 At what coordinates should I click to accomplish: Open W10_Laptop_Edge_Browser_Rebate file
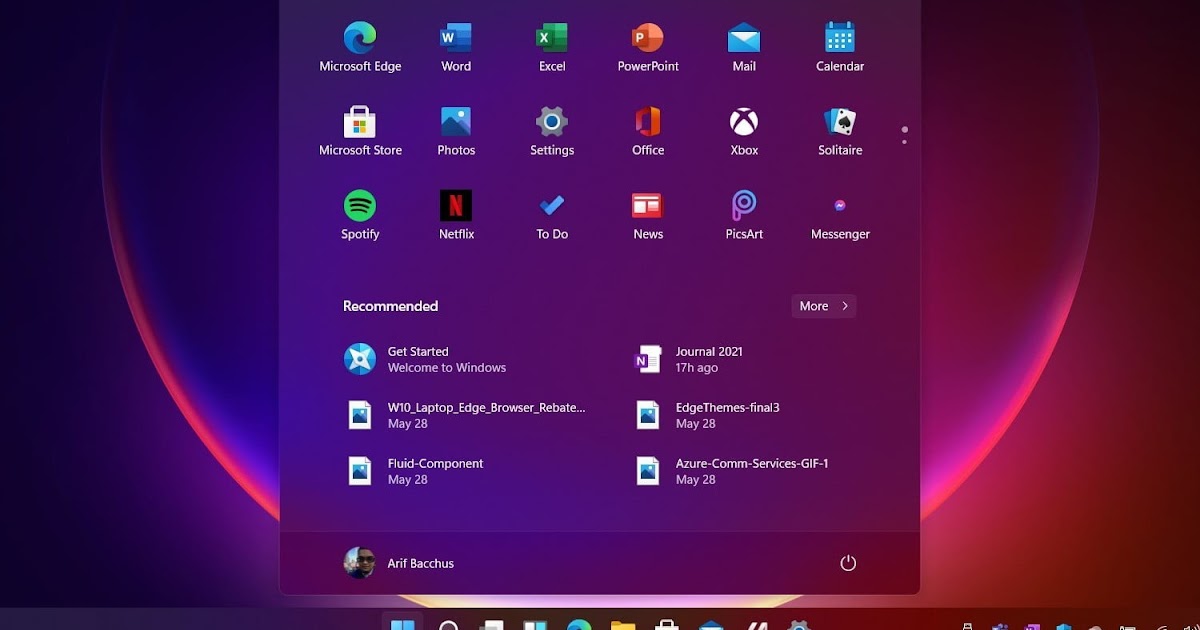coord(466,415)
